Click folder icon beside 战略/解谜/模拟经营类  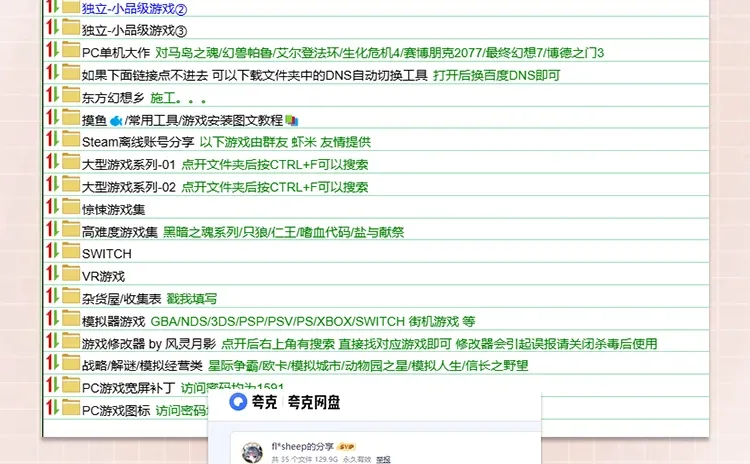pyautogui.click(x=71, y=363)
